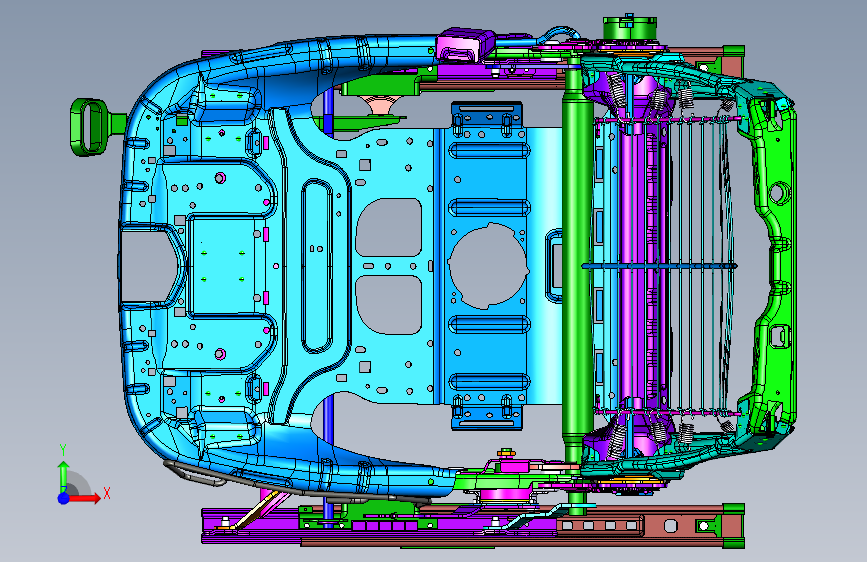The height and width of the screenshot is (562, 867).
Task: Select the dark blue rod crossing the springs
Action: click(659, 267)
